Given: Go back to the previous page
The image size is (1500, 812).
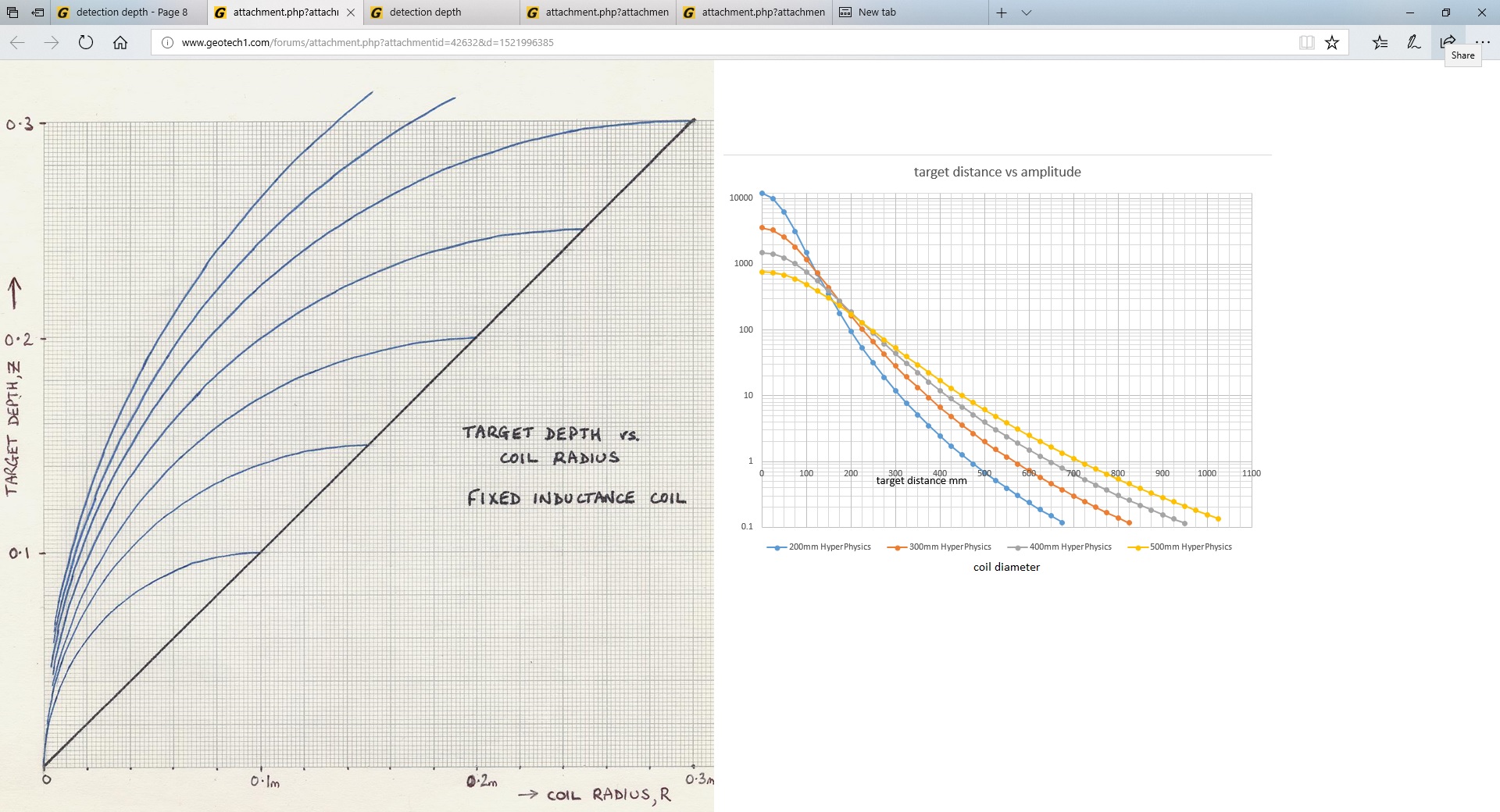Looking at the screenshot, I should 17,43.
